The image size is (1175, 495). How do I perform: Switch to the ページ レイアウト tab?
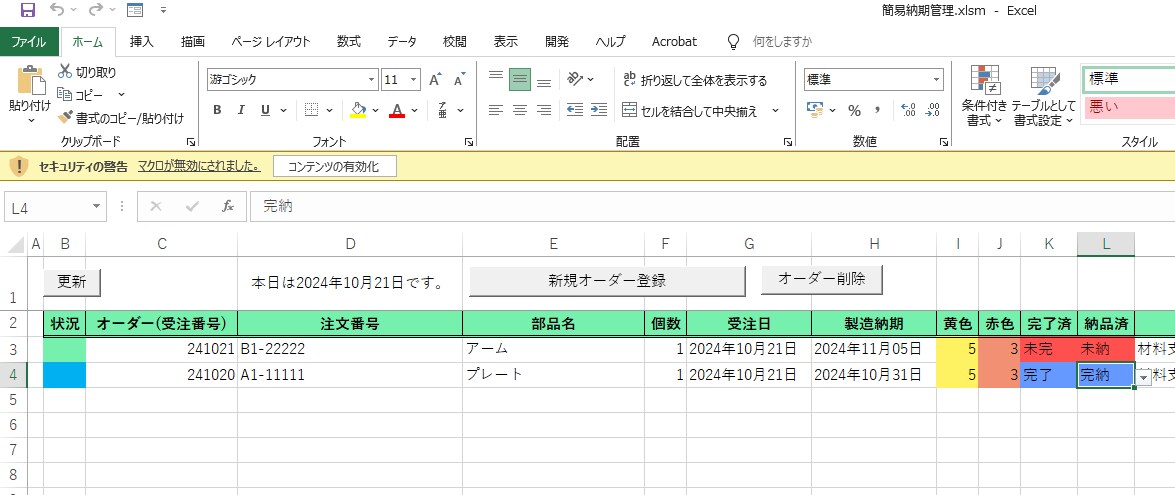click(x=271, y=42)
